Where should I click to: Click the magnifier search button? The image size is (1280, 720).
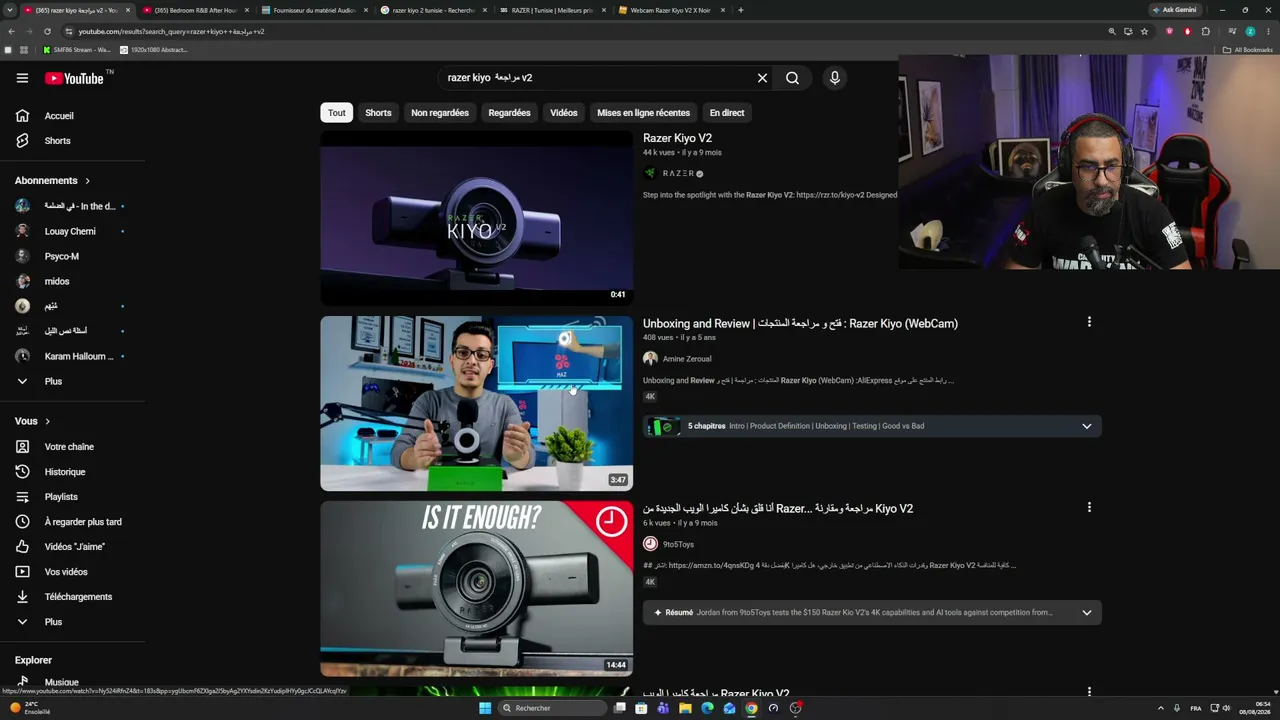pyautogui.click(x=792, y=78)
